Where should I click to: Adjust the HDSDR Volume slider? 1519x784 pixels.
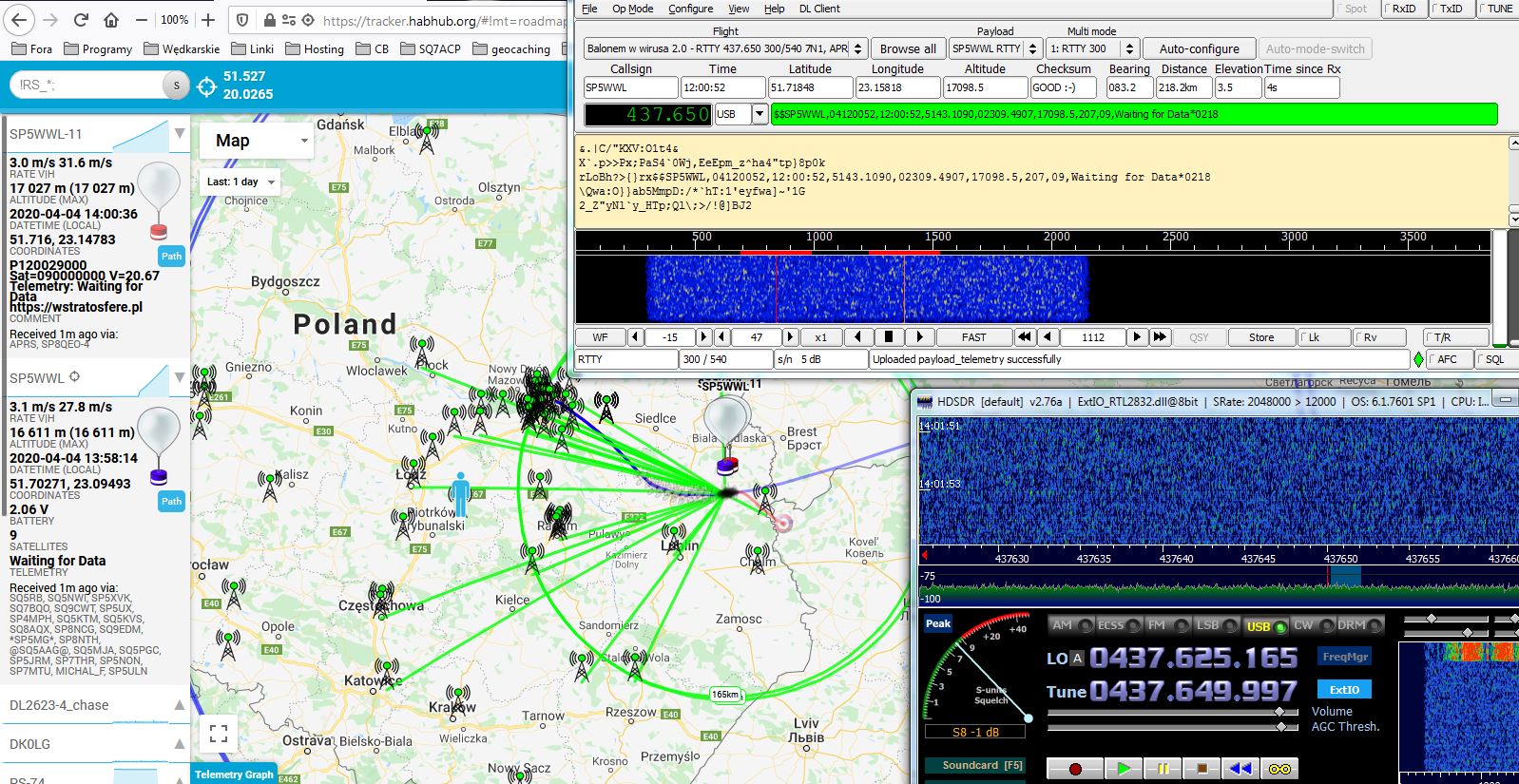(x=1279, y=712)
